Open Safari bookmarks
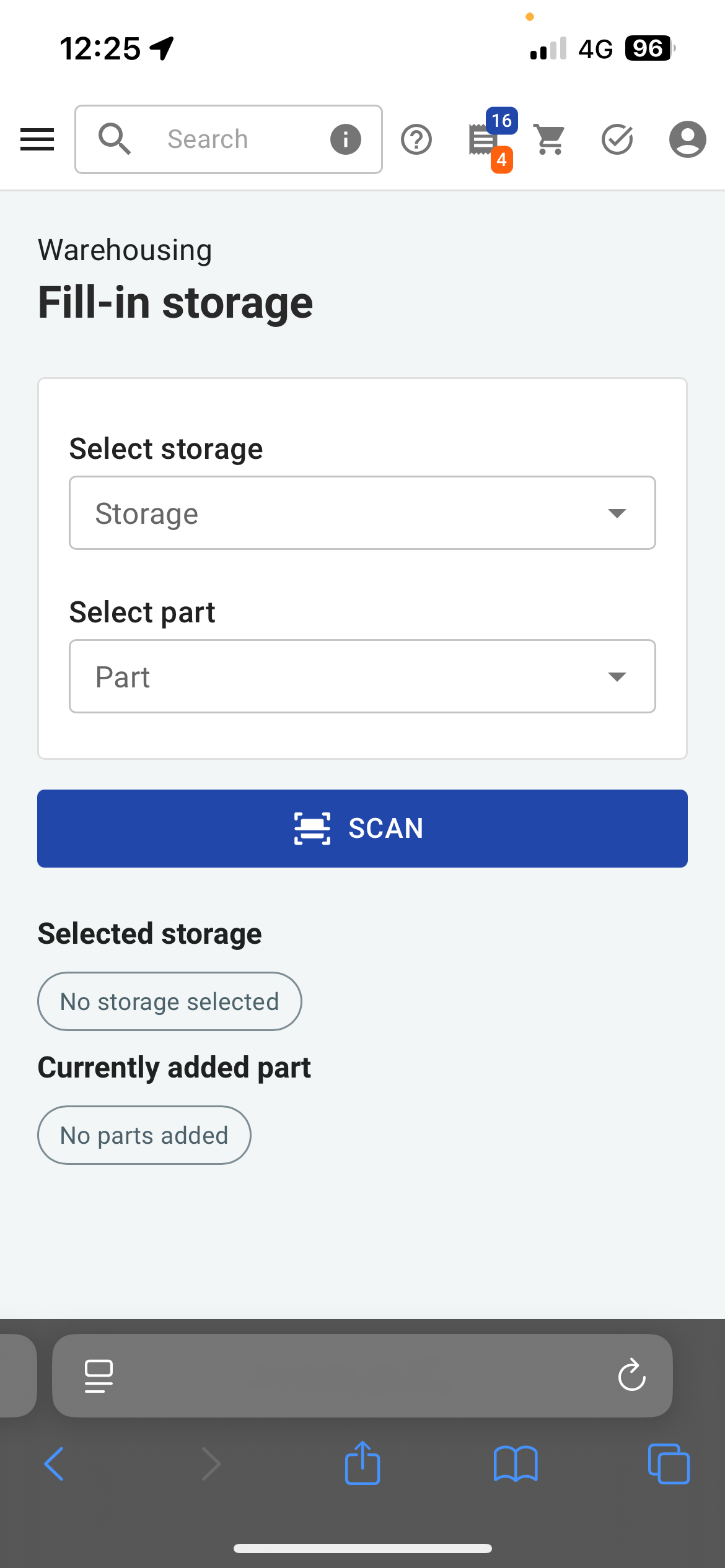Viewport: 725px width, 1568px height. (x=516, y=1464)
